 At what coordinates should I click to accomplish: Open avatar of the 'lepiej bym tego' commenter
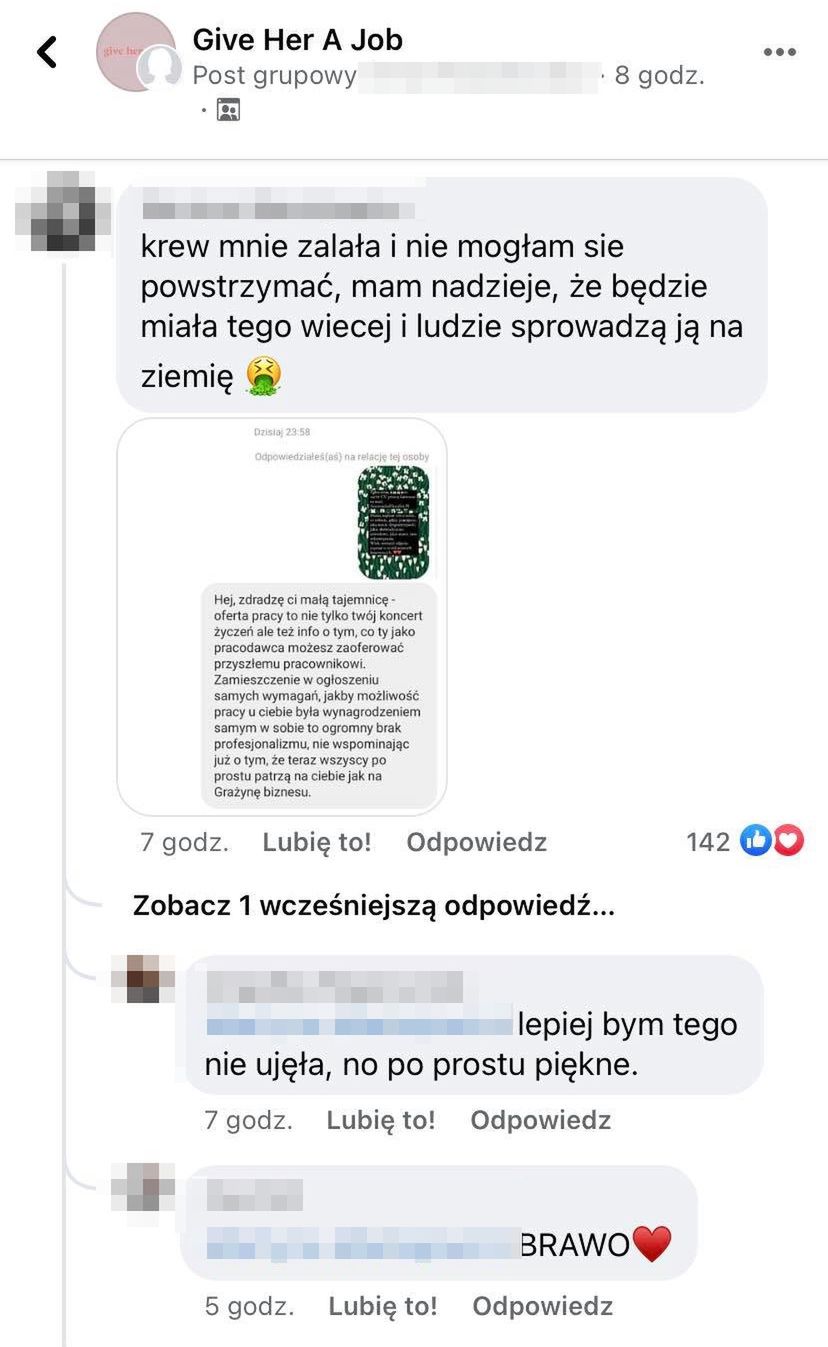[x=142, y=978]
